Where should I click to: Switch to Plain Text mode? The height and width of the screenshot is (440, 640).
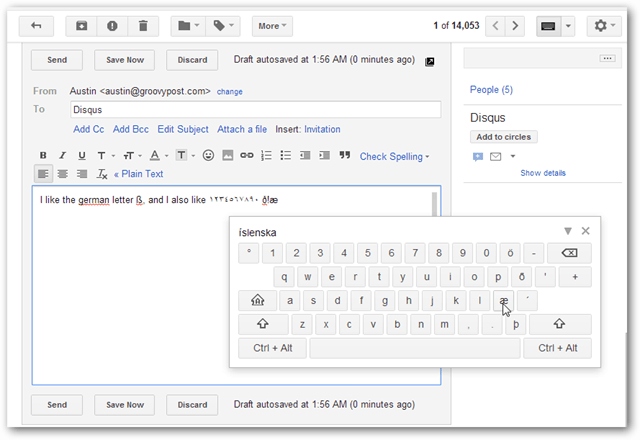pyautogui.click(x=138, y=174)
